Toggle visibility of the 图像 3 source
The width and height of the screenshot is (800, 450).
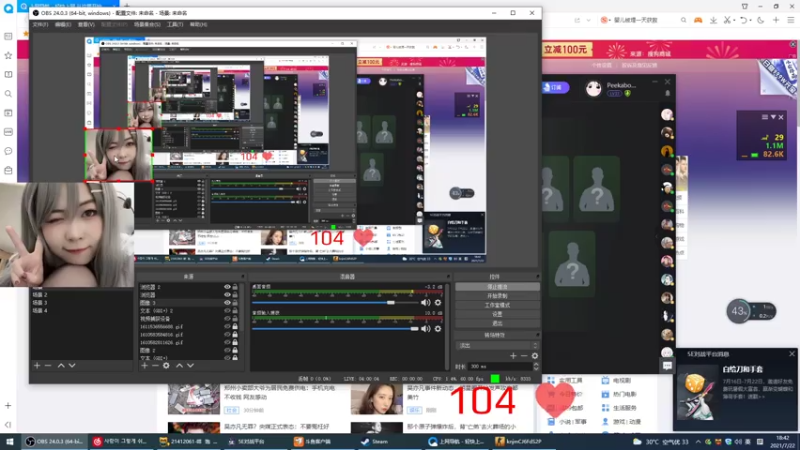tap(227, 303)
